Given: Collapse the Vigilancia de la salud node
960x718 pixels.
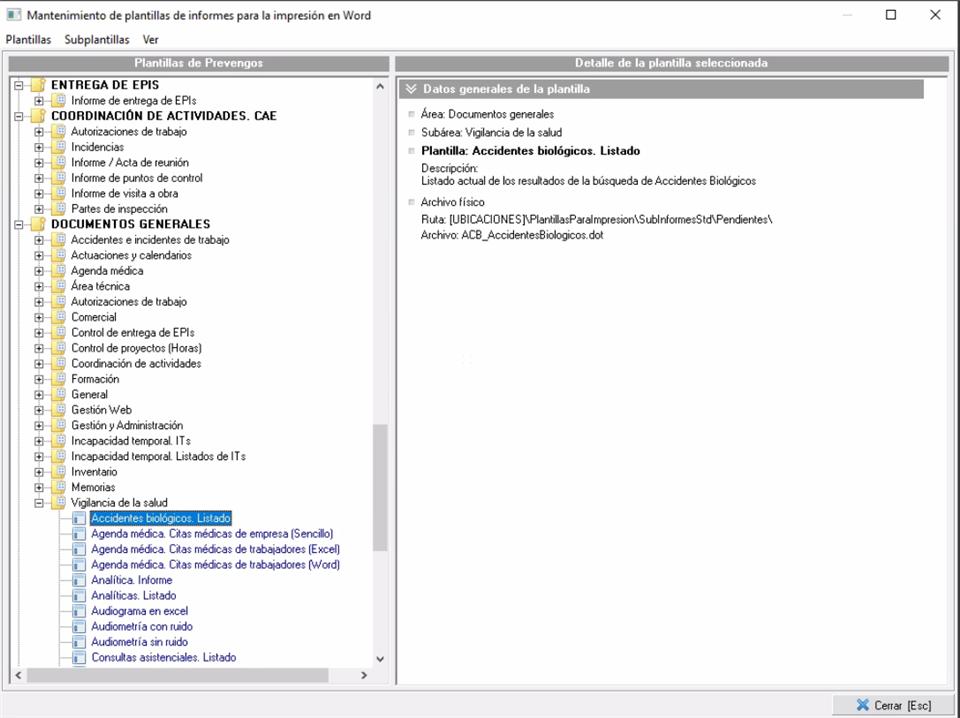Looking at the screenshot, I should (x=39, y=503).
